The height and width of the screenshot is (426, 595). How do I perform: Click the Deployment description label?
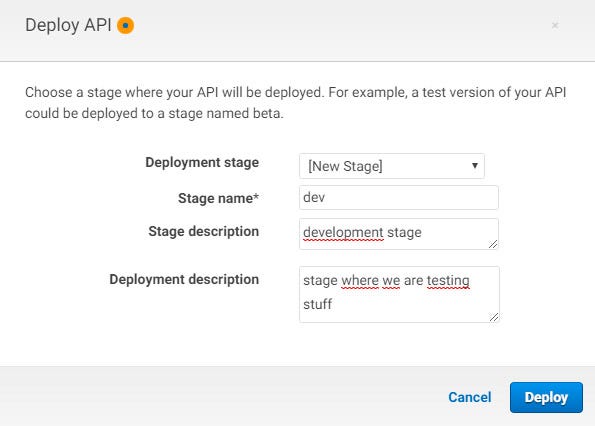pyautogui.click(x=184, y=279)
